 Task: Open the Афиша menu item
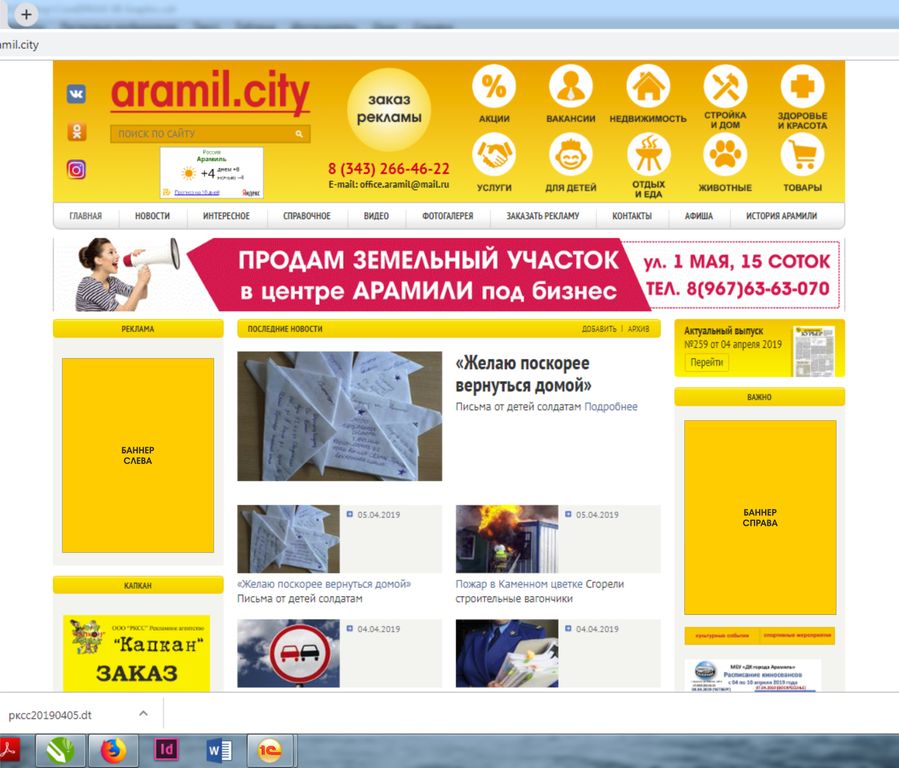click(x=698, y=216)
